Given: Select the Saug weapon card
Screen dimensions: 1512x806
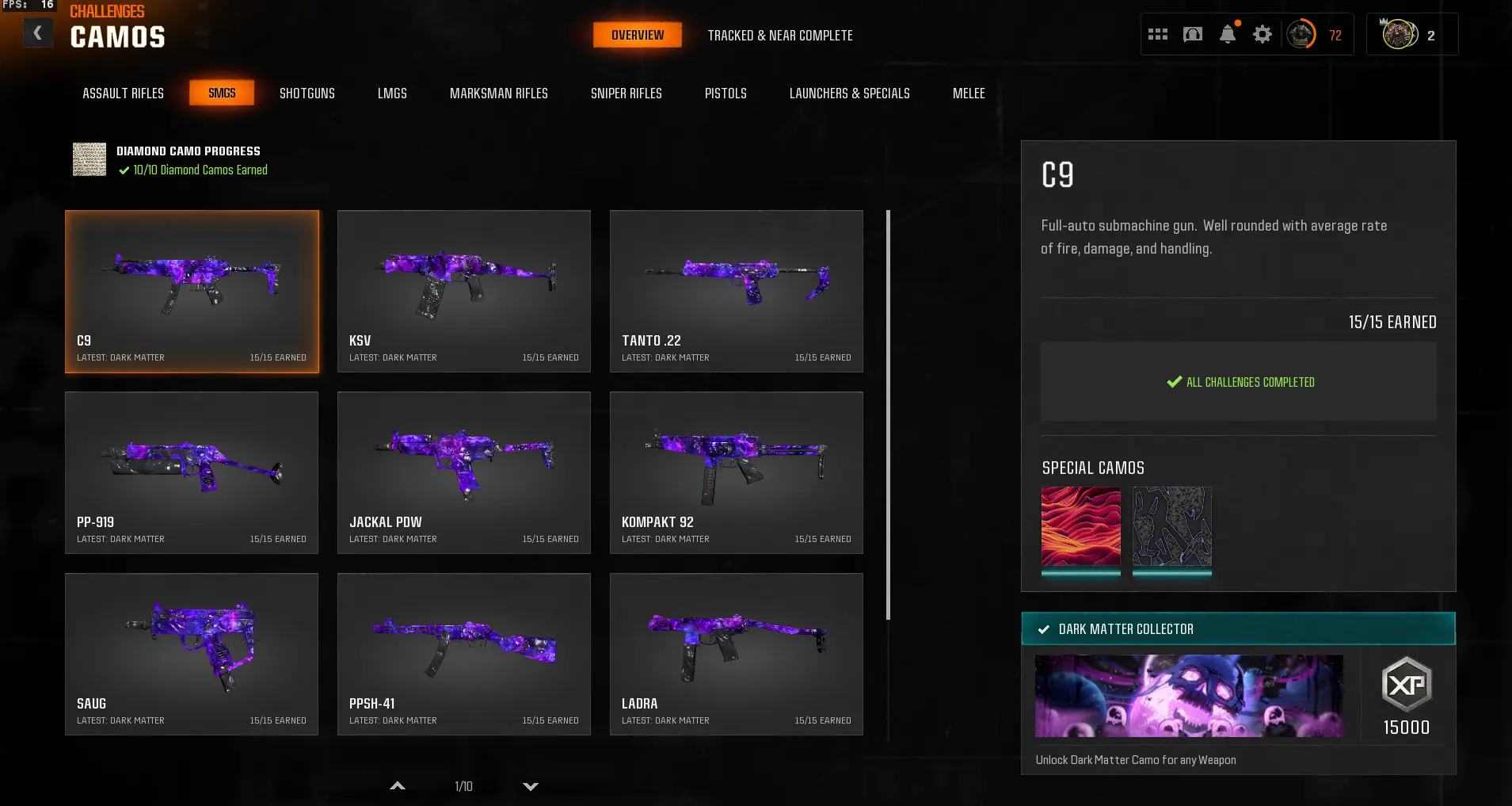Looking at the screenshot, I should [x=192, y=654].
